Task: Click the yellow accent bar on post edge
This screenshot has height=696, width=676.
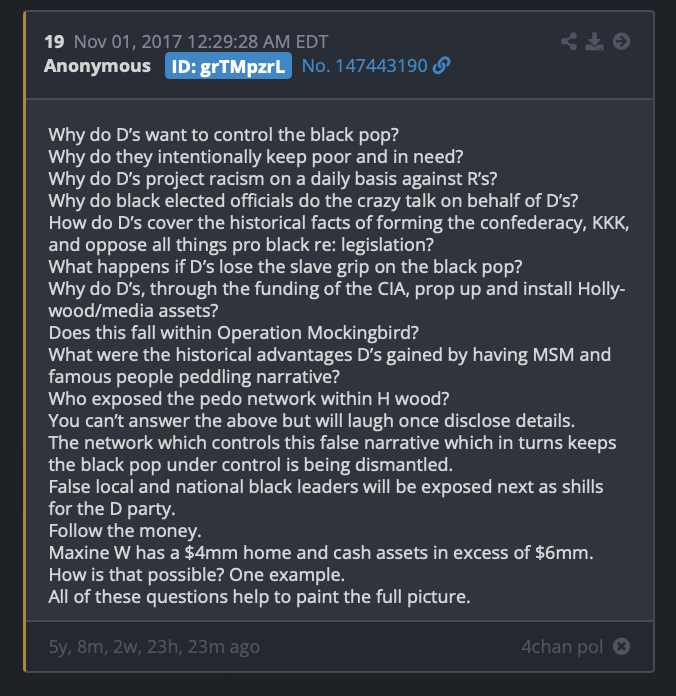Action: (x=24, y=341)
